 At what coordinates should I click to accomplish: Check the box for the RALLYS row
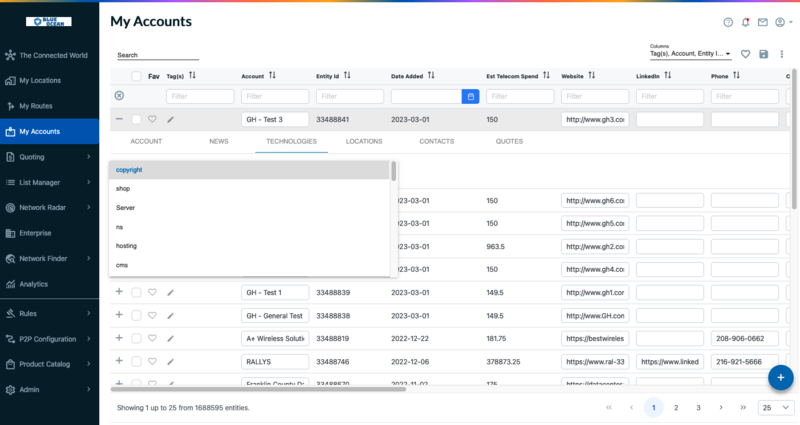(x=136, y=361)
